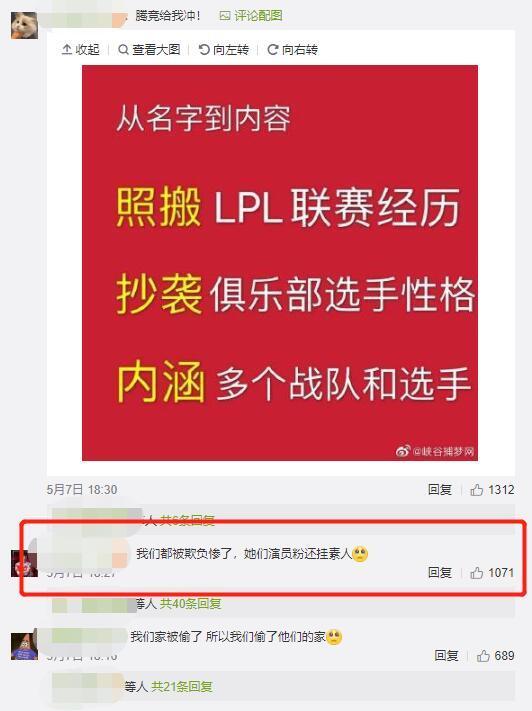Open 查看大图 to view full-size image
This screenshot has height=711, width=532.
149,49
